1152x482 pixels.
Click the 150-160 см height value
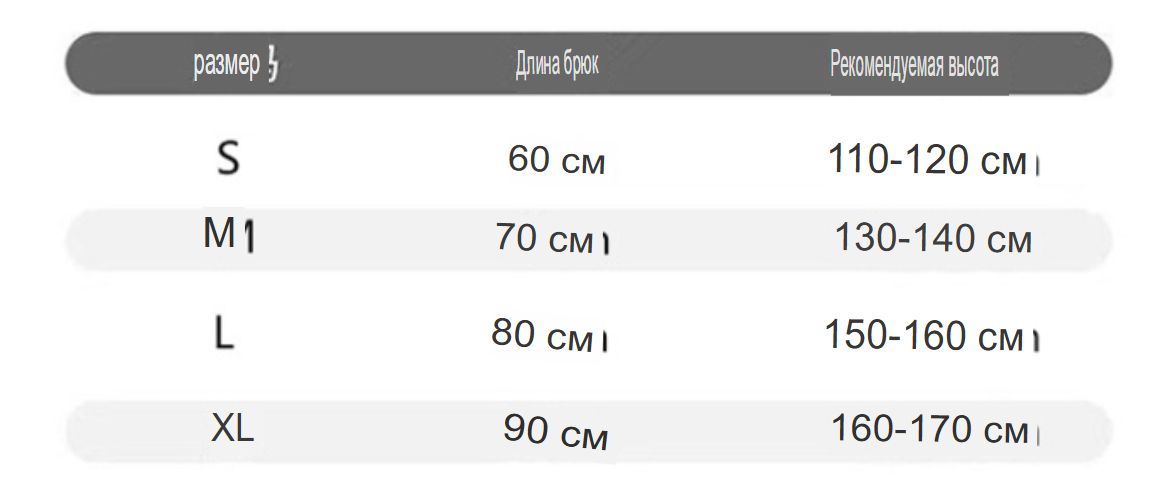(924, 335)
